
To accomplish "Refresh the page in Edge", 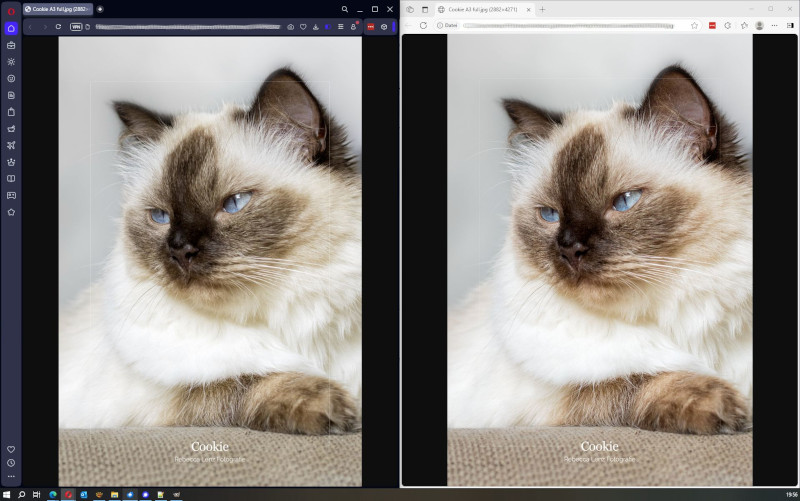I will [x=423, y=25].
